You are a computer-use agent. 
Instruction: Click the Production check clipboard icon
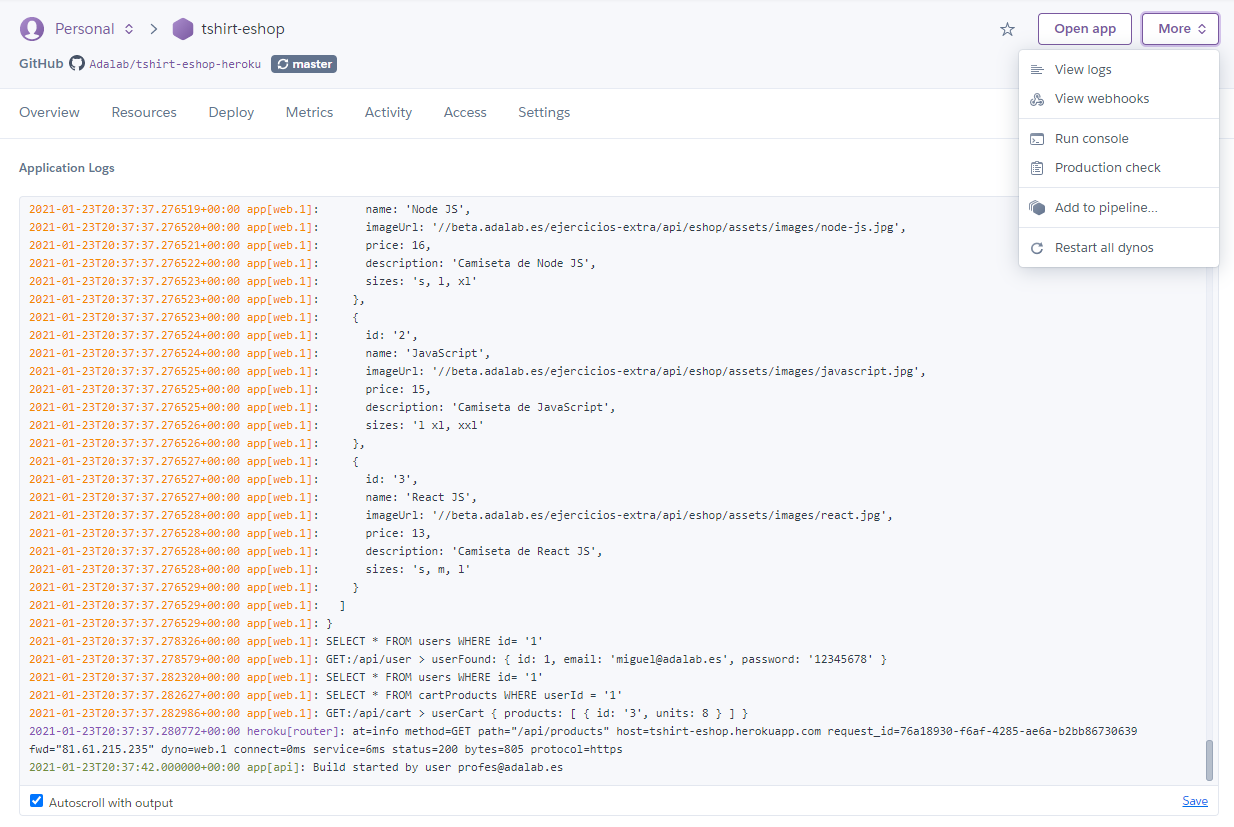point(1037,168)
